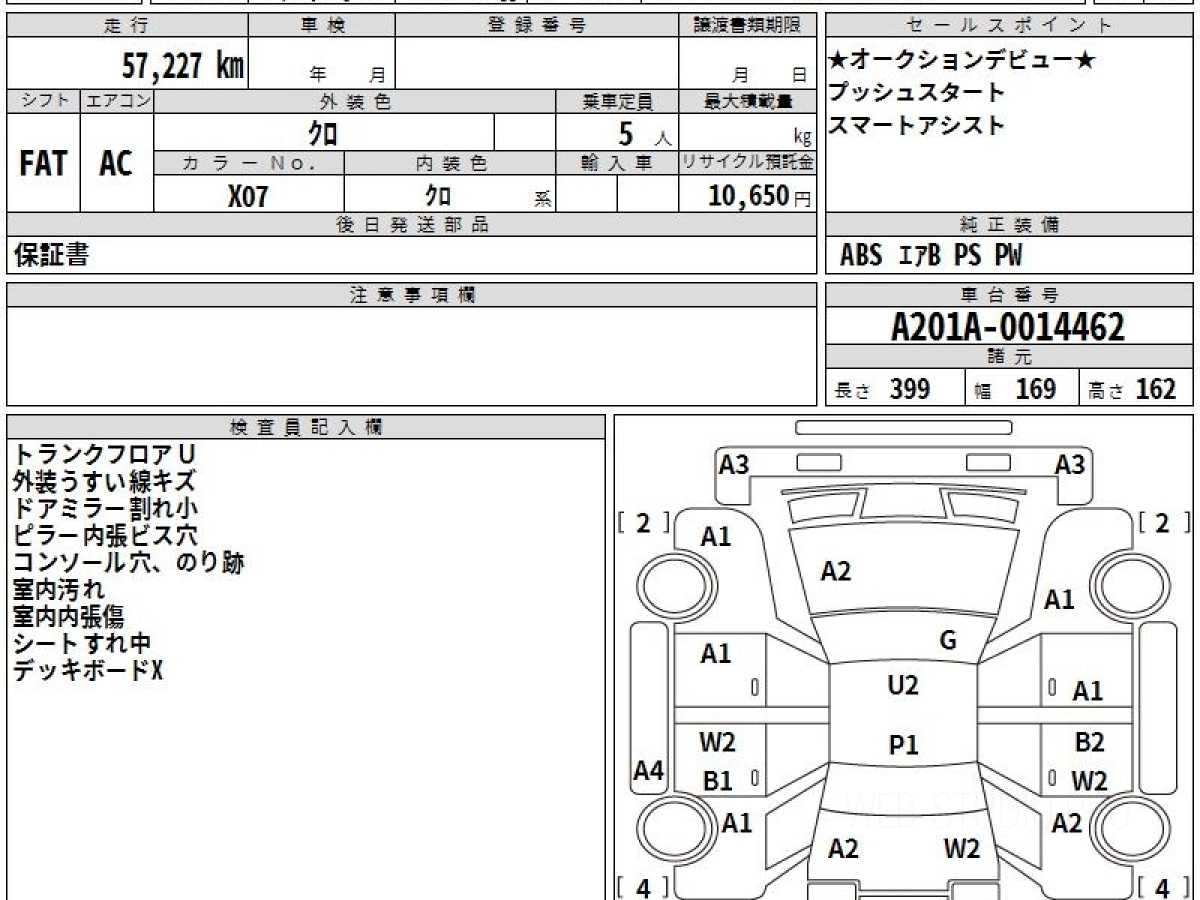Select the 諸元 header
Image resolution: width=1200 pixels, height=900 pixels.
(1009, 357)
